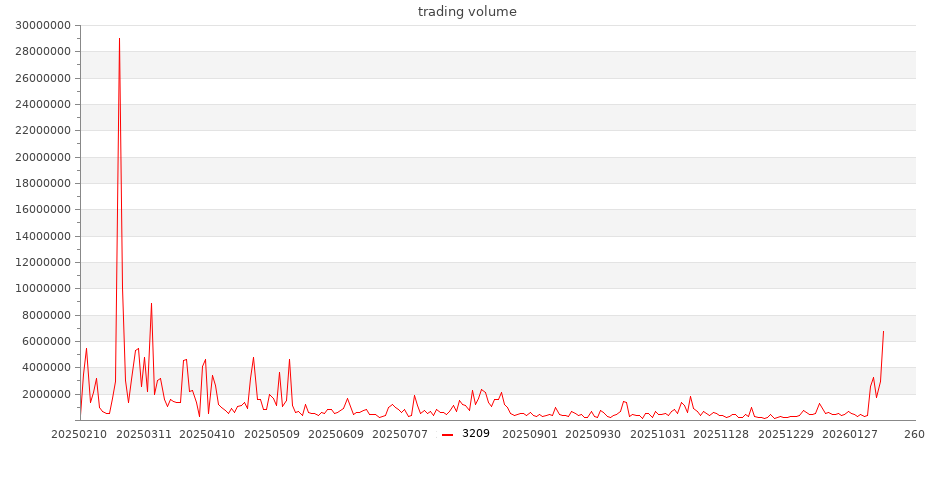
Task: Click the 20250410 date label
Action: pyautogui.click(x=207, y=434)
